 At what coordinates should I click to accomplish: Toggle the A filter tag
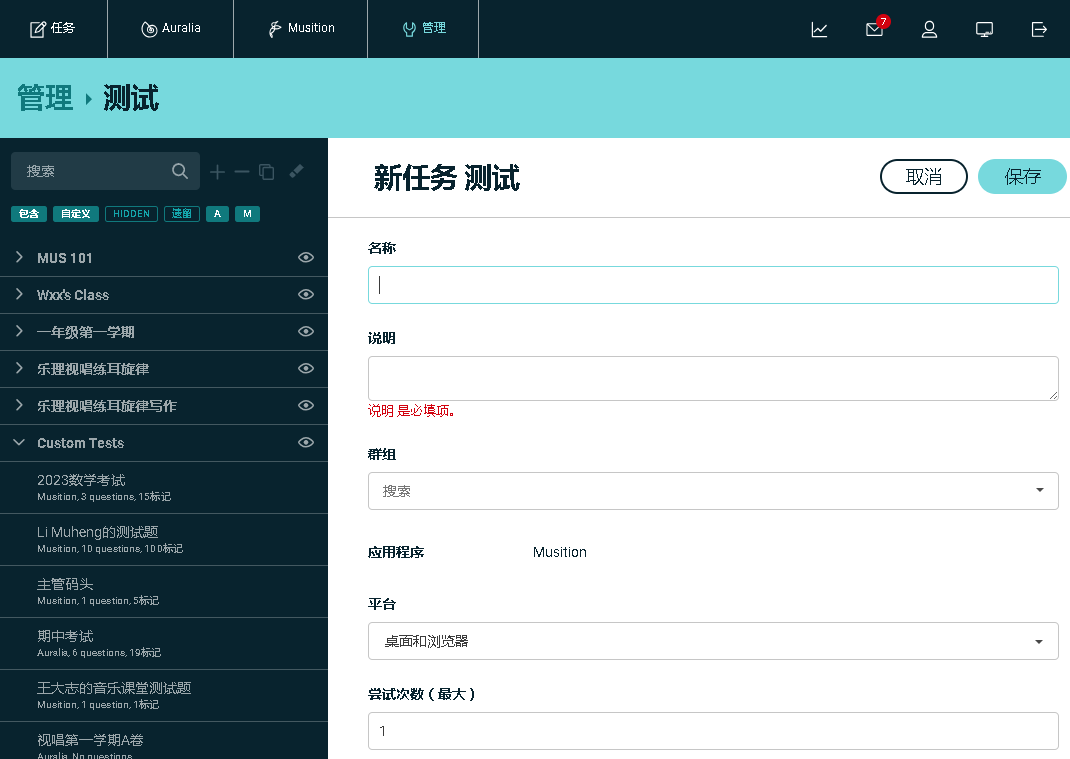[x=218, y=214]
